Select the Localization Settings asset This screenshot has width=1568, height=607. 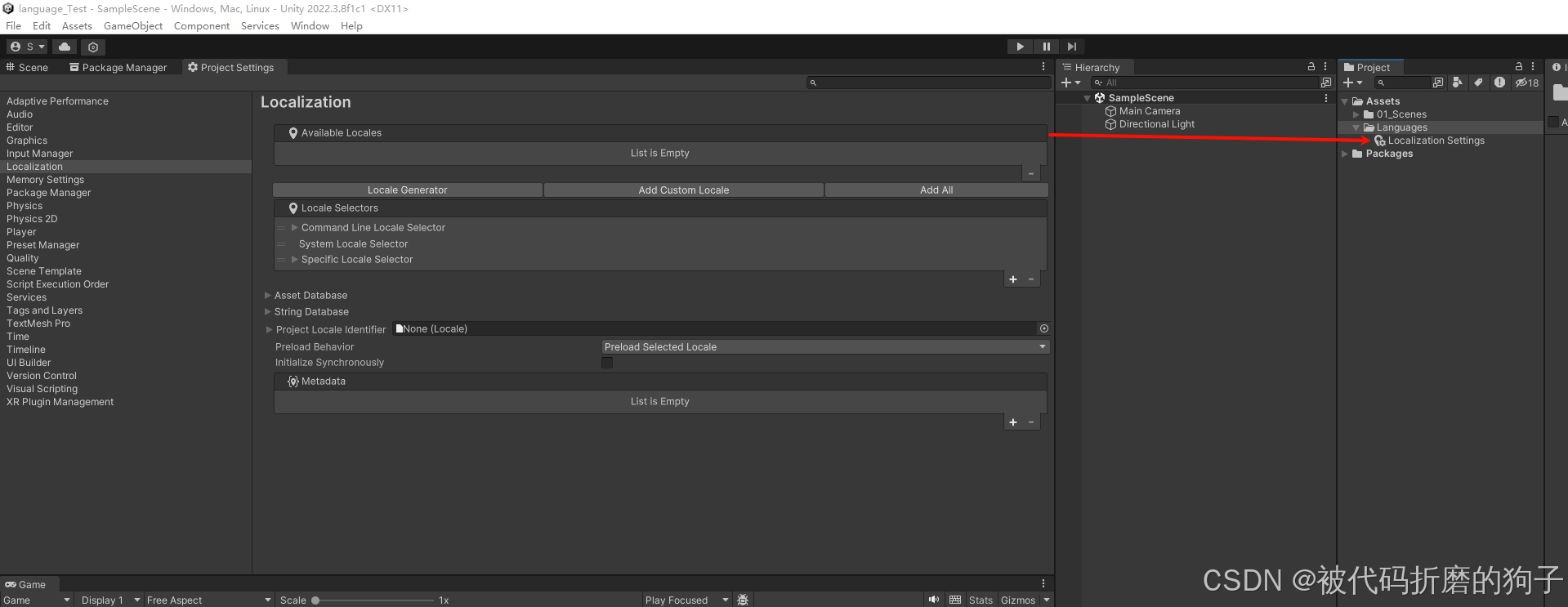(1436, 141)
